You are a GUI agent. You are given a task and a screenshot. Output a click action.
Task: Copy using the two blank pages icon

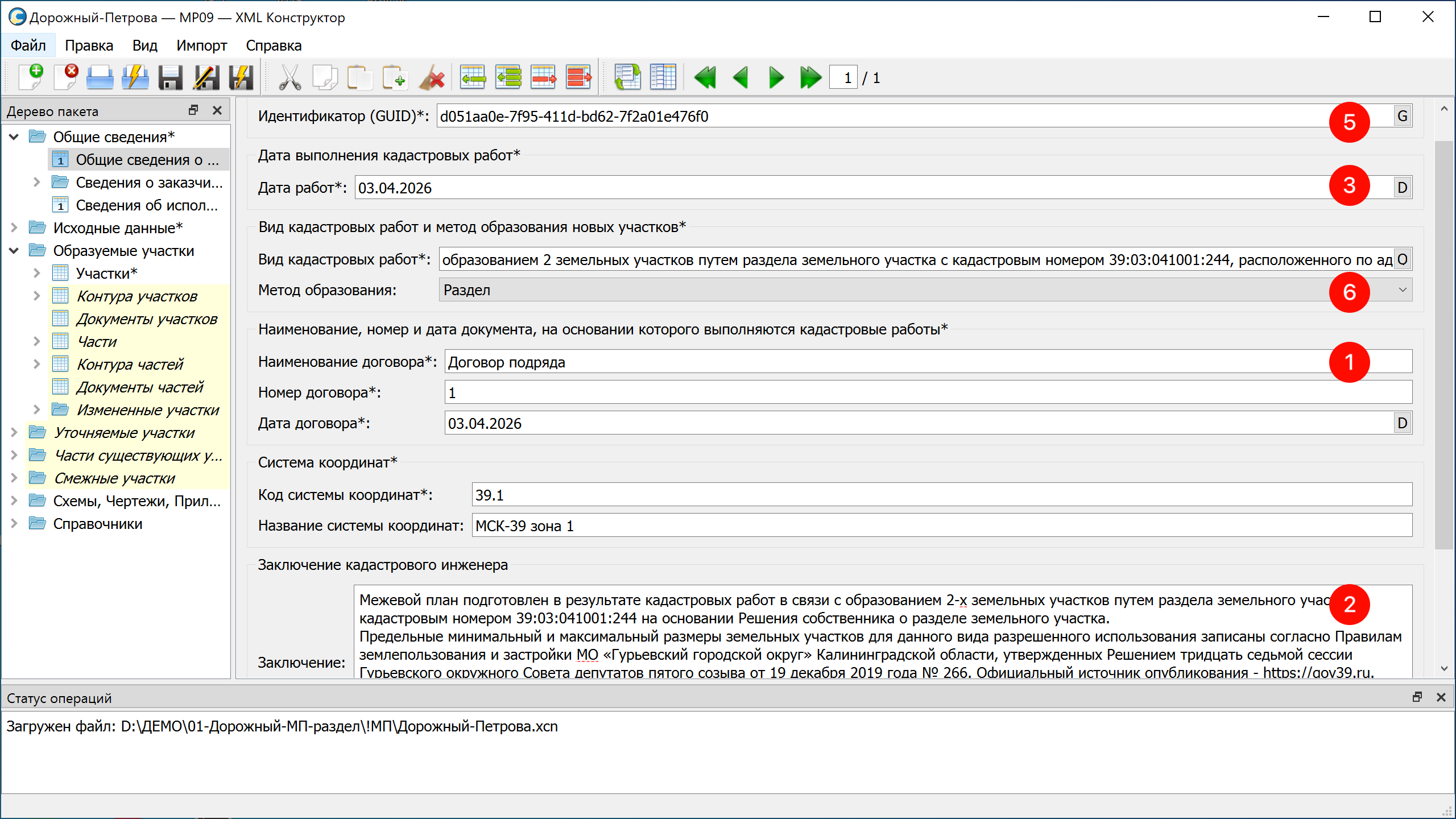point(325,77)
